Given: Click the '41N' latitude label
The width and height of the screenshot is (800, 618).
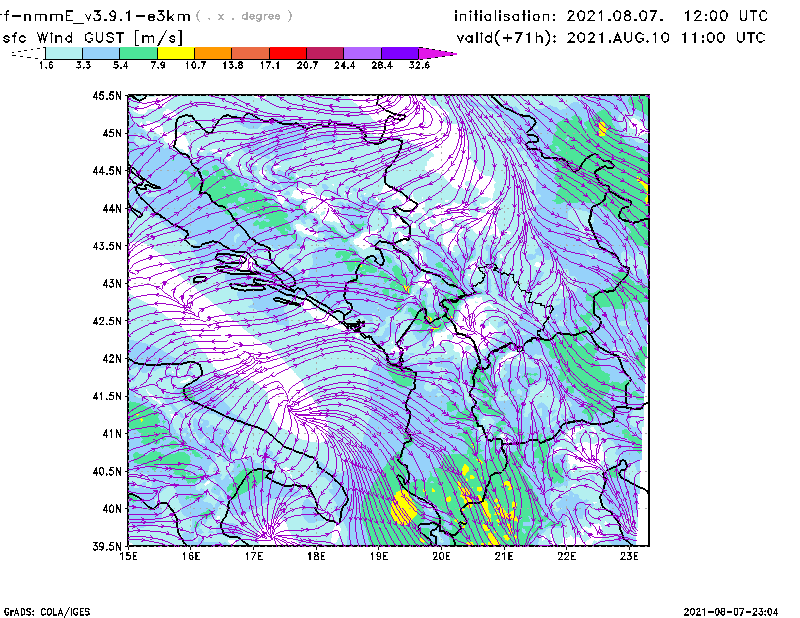Looking at the screenshot, I should (x=112, y=434).
